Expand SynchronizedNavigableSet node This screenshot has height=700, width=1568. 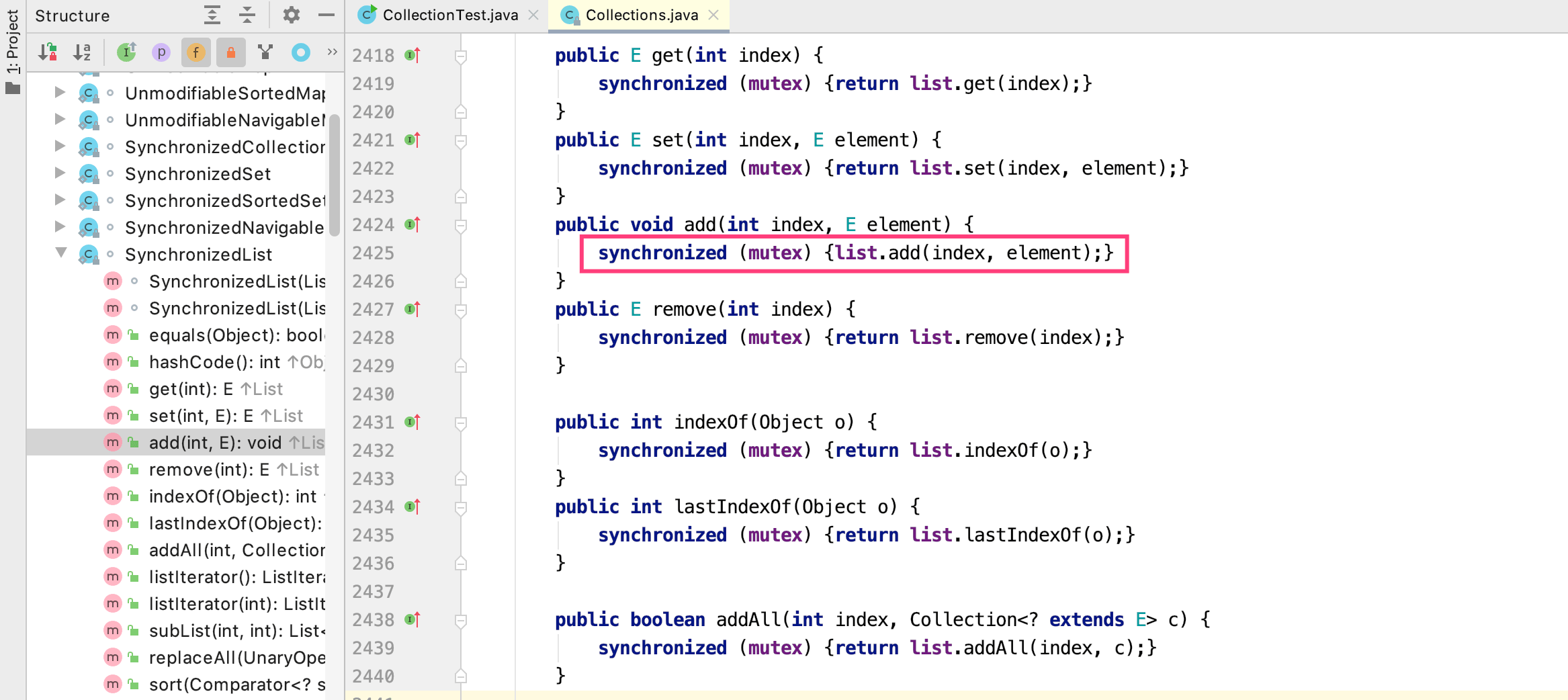60,227
